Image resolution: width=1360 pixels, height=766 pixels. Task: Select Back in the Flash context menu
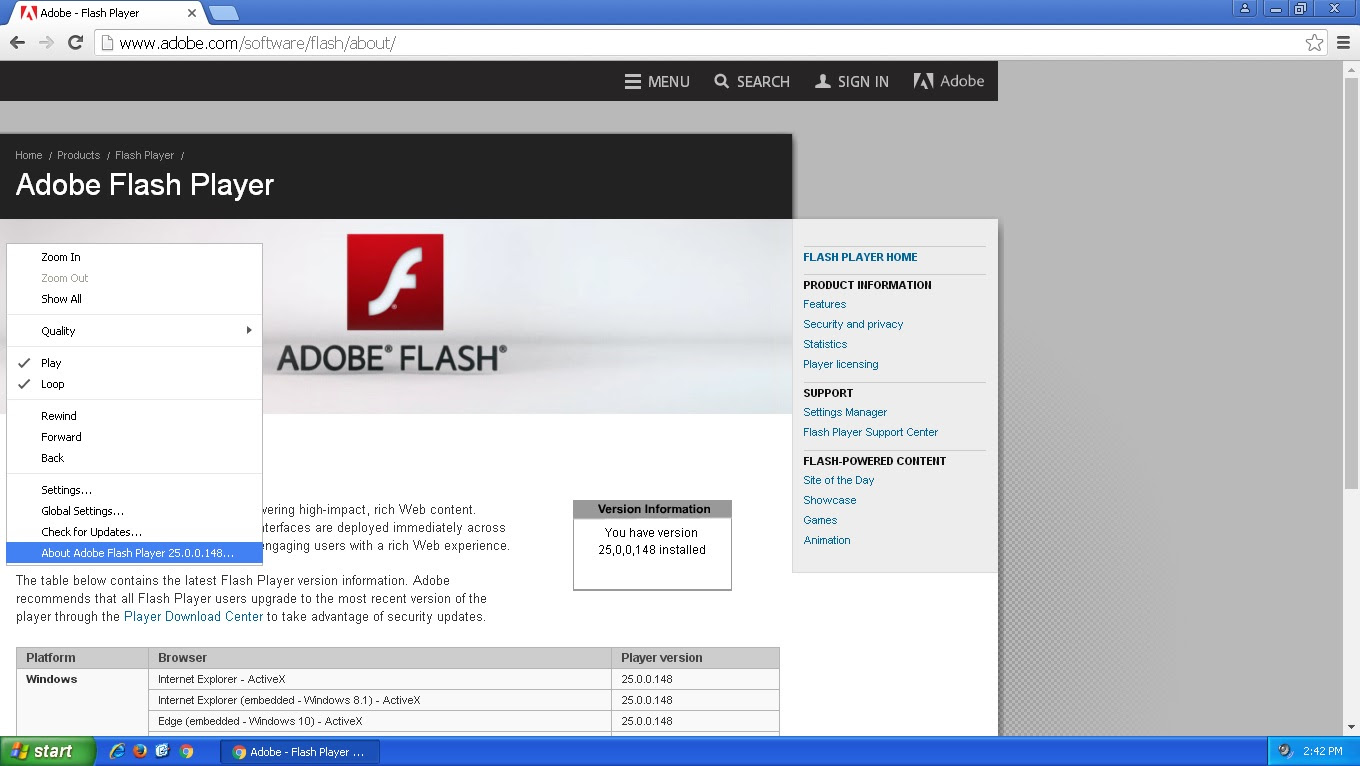[x=134, y=458]
